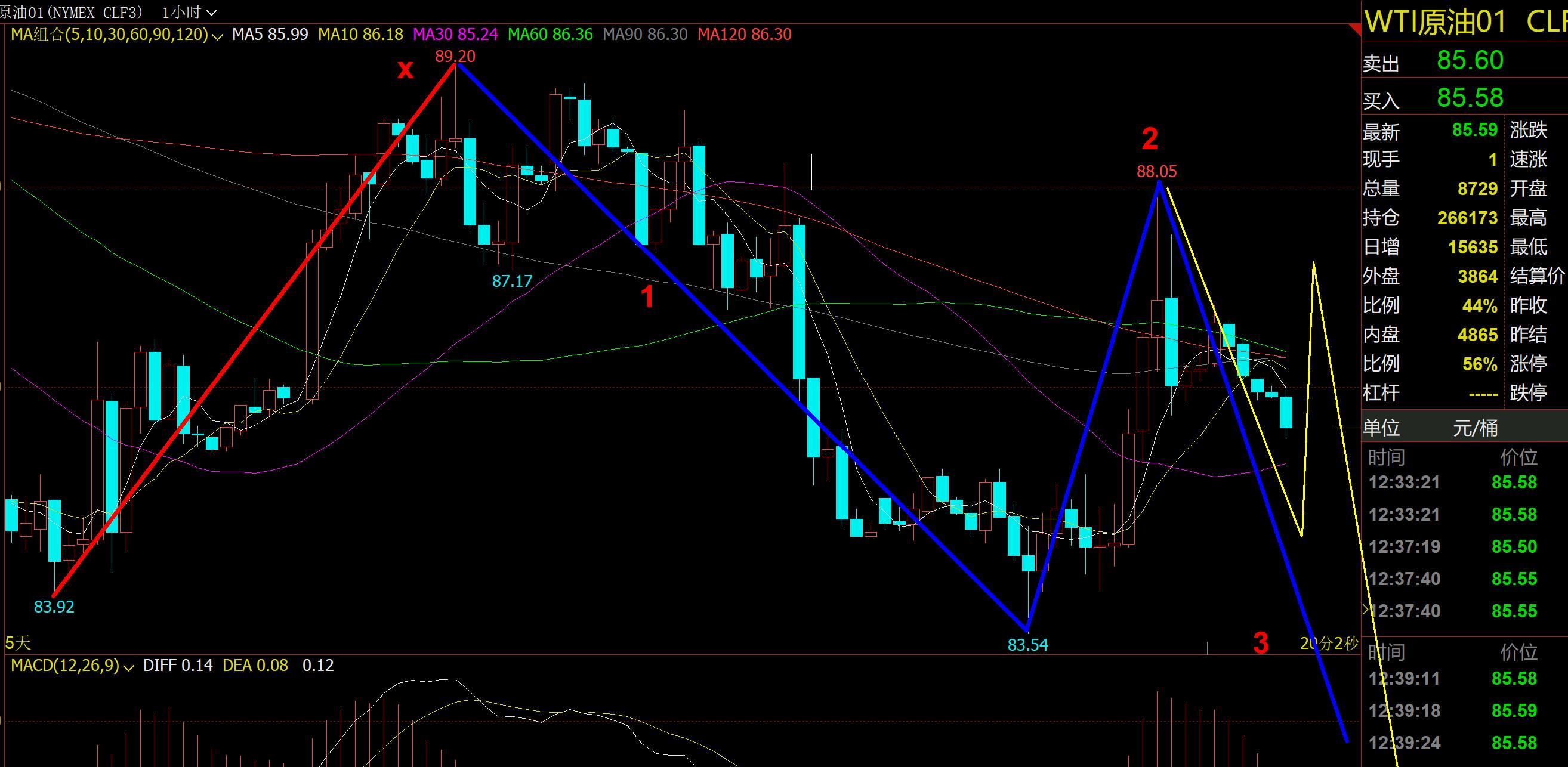Click the 速涨 label
Image resolution: width=1568 pixels, height=767 pixels.
(1529, 159)
